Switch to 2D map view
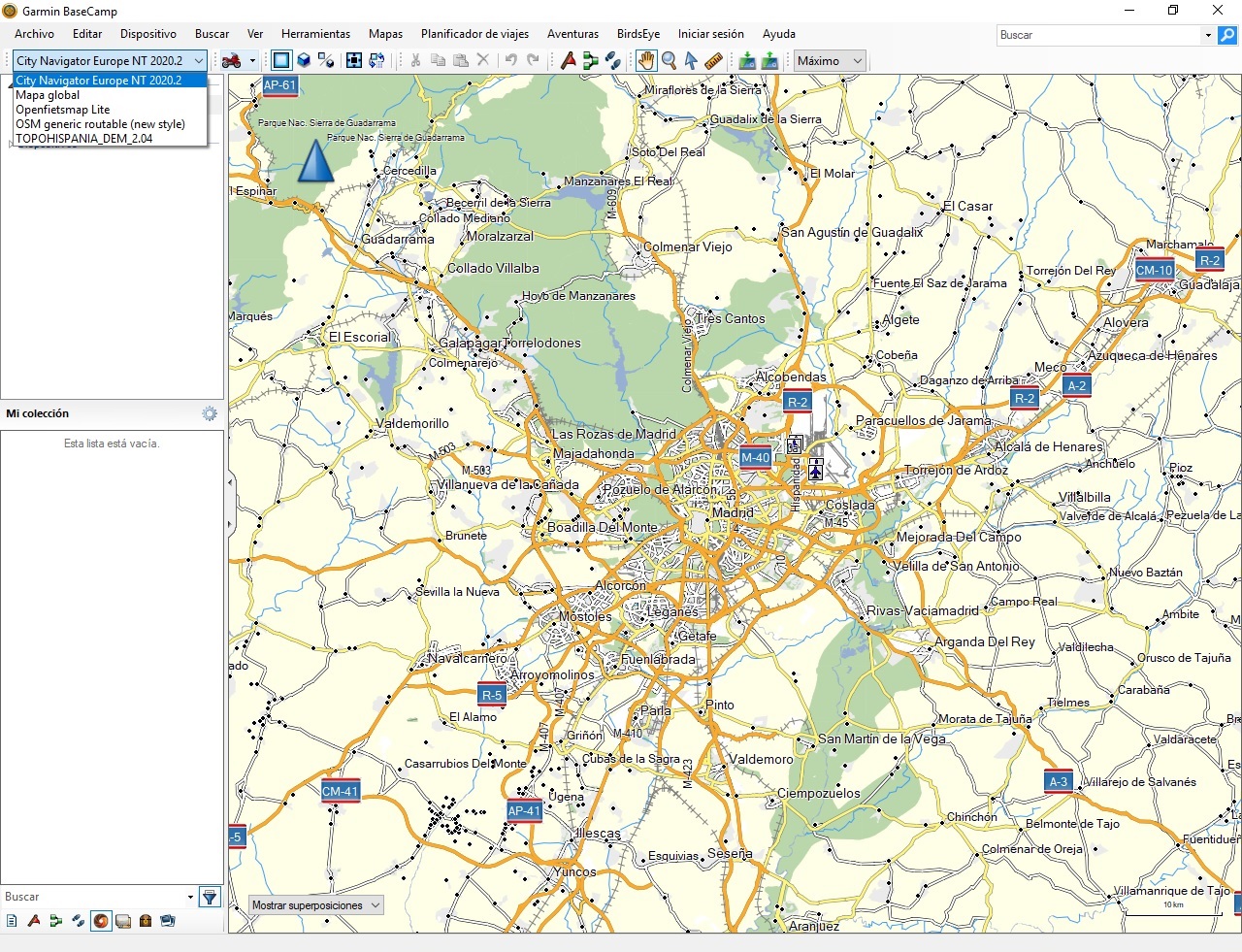This screenshot has width=1242, height=952. [x=281, y=60]
